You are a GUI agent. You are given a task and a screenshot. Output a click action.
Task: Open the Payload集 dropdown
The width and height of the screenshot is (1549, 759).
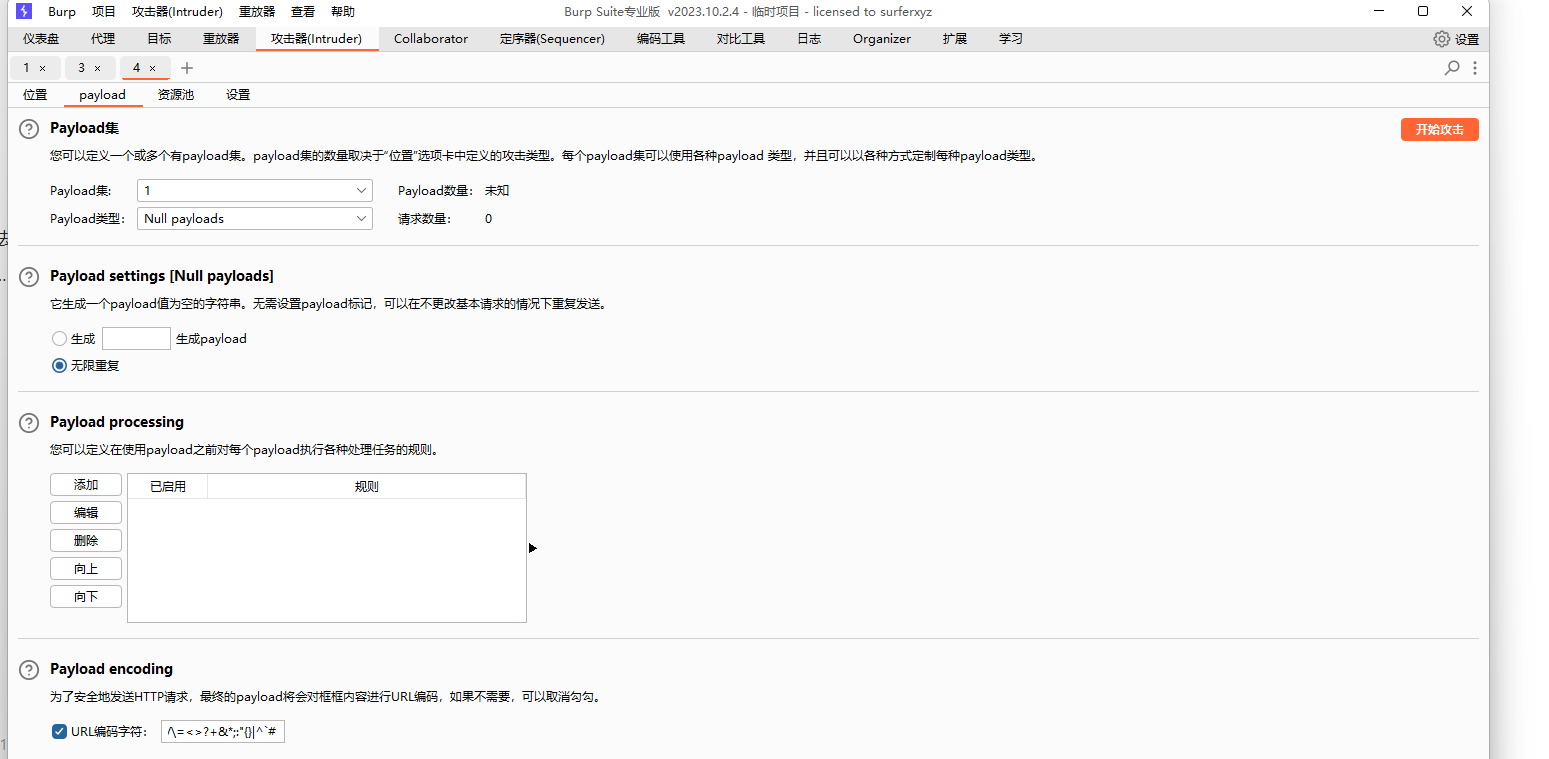pos(255,191)
